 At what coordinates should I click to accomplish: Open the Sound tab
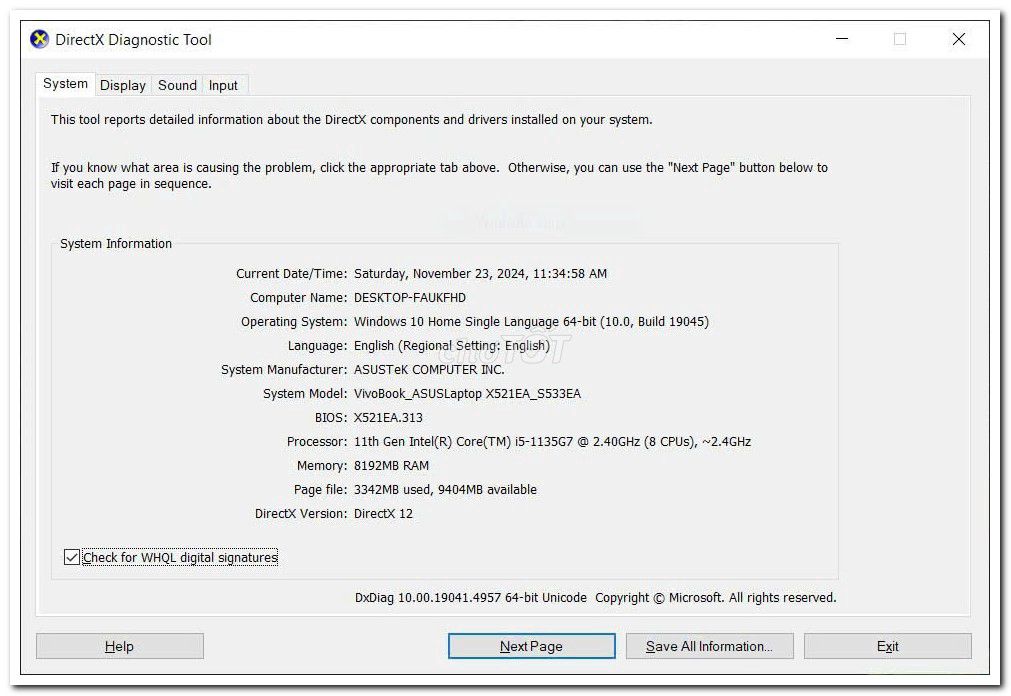click(x=177, y=85)
